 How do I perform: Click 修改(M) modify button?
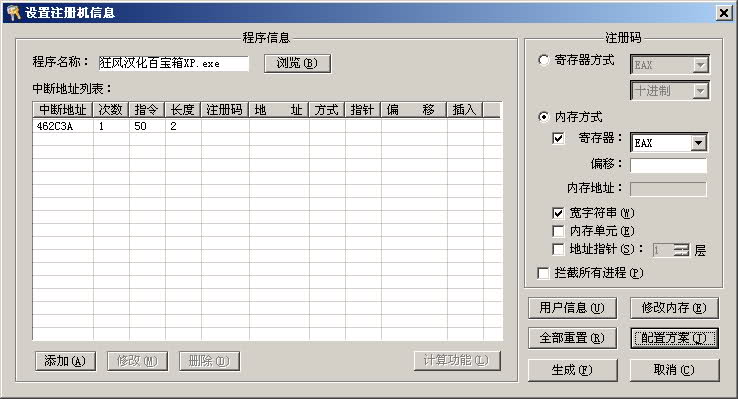[x=137, y=361]
